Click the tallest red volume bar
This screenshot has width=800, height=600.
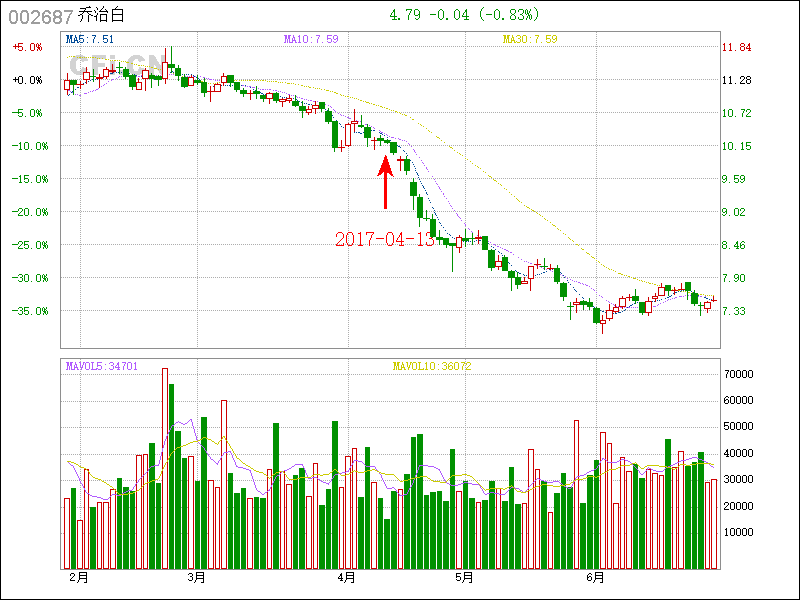coord(165,468)
